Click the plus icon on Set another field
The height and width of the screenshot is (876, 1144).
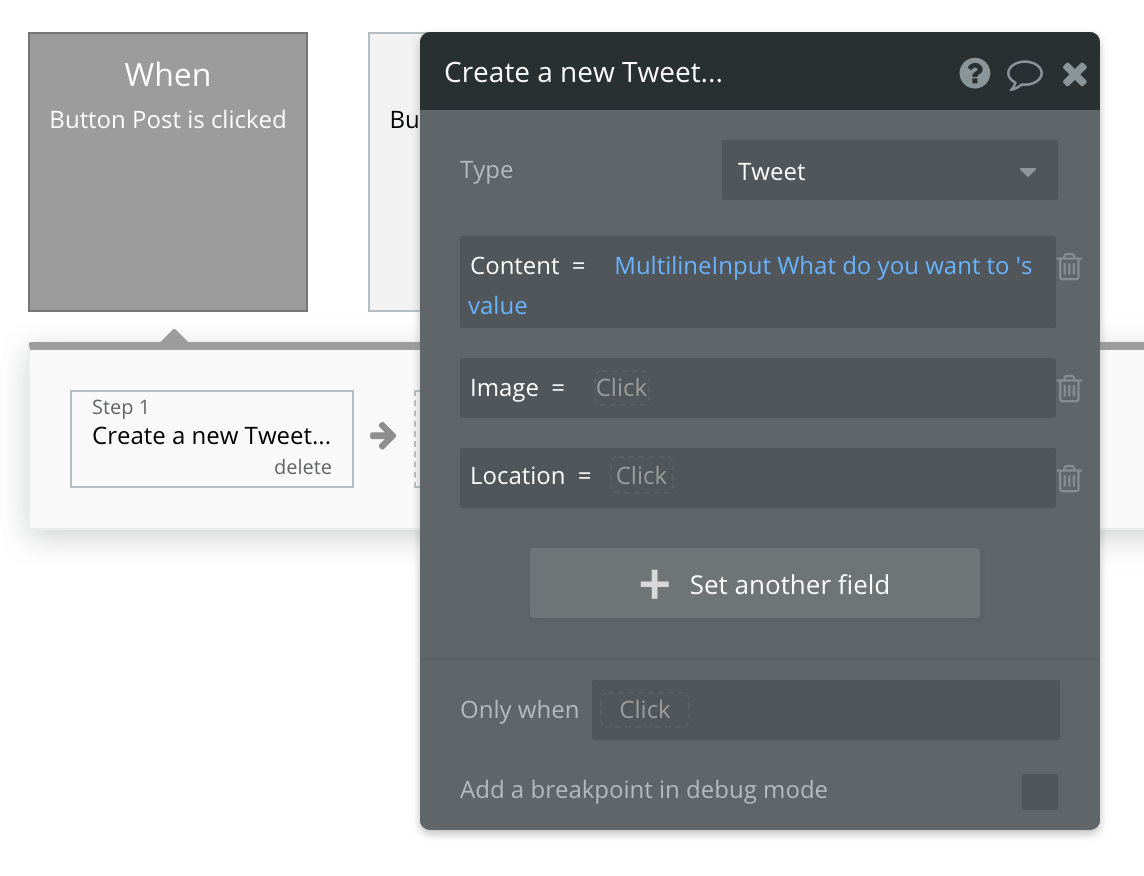655,585
